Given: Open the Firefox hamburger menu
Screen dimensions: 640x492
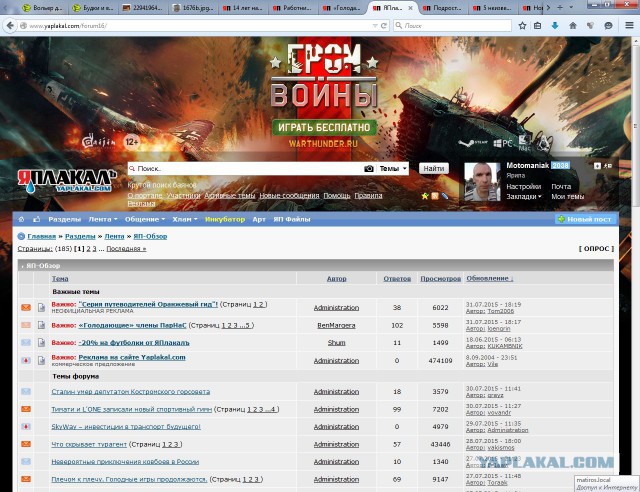Looking at the screenshot, I should [629, 26].
